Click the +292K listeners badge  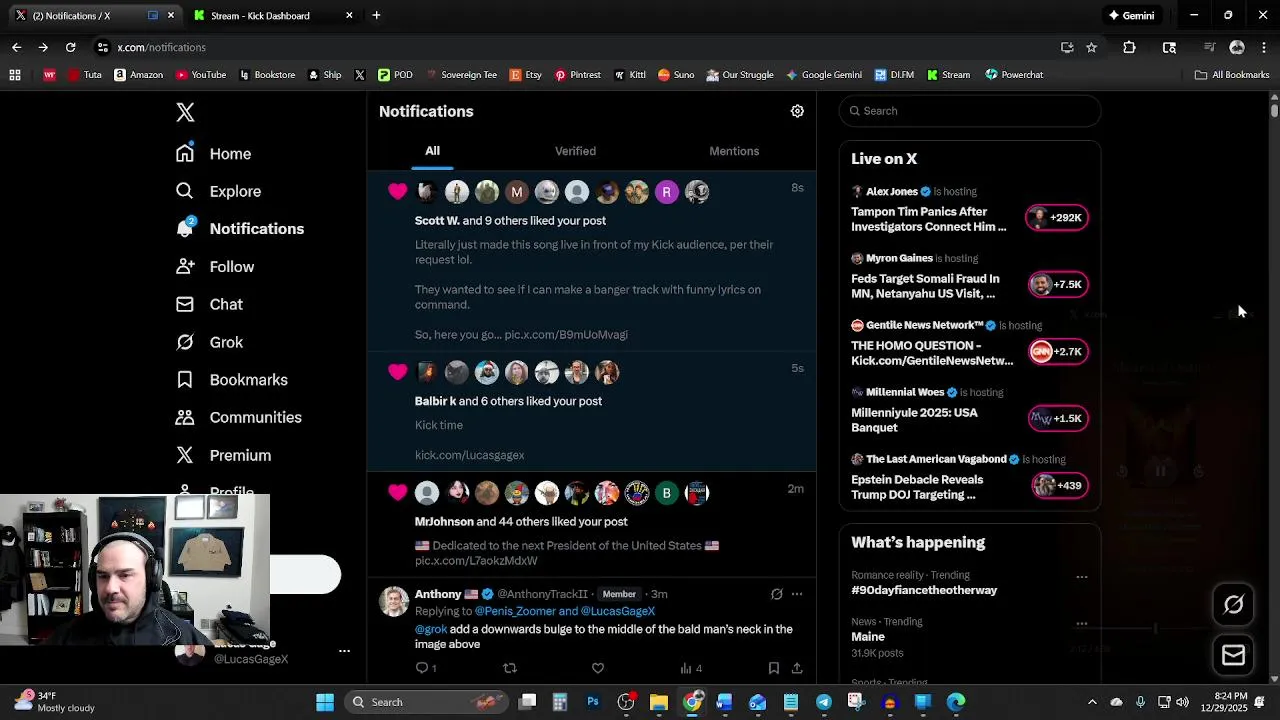coord(1057,218)
